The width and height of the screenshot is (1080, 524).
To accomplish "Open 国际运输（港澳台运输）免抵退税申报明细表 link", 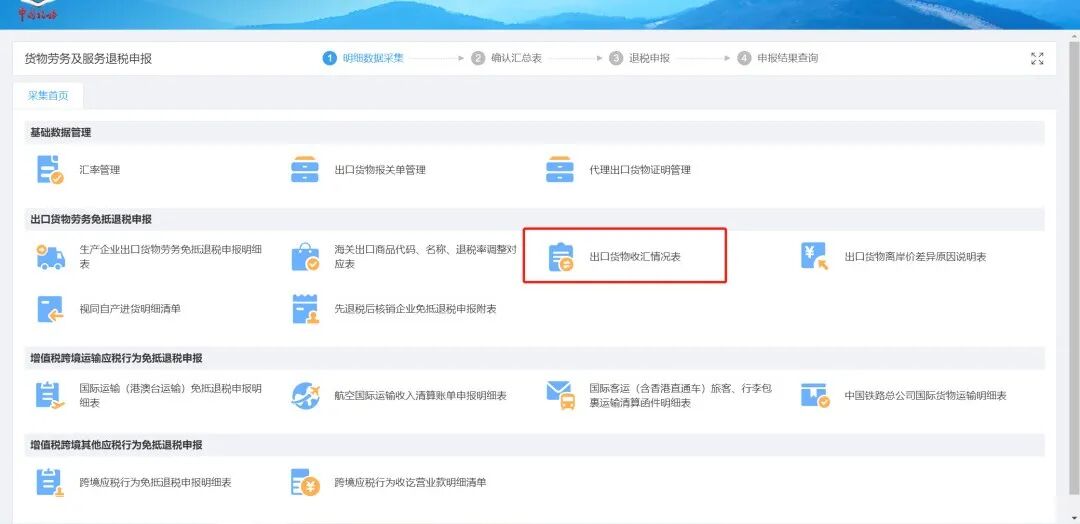I will (x=171, y=395).
